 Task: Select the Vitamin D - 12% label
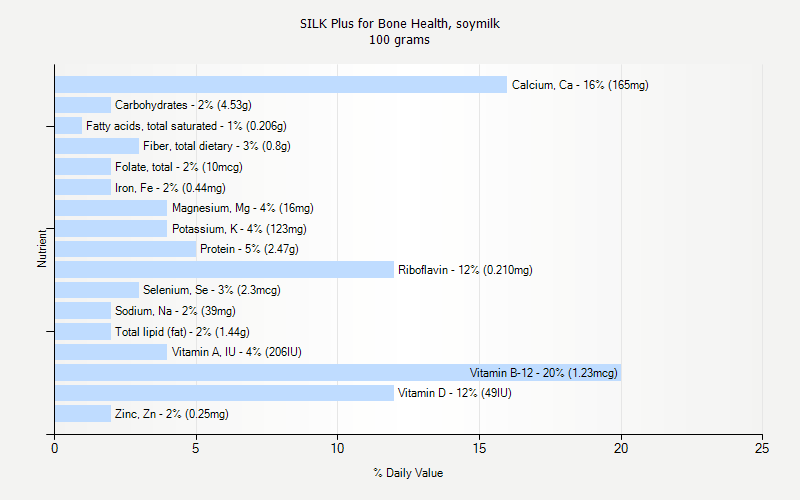(455, 393)
